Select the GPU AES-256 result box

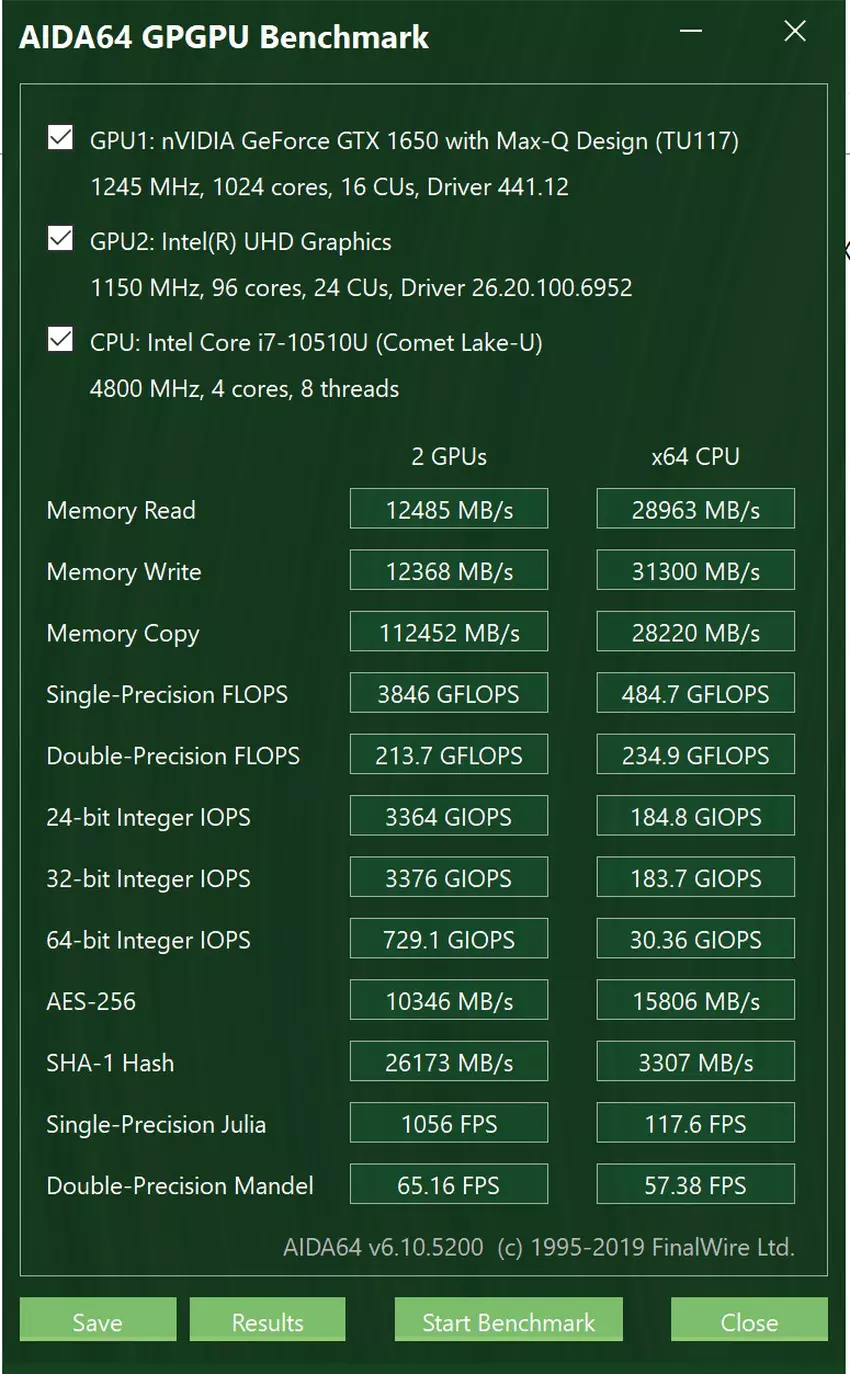[449, 1001]
